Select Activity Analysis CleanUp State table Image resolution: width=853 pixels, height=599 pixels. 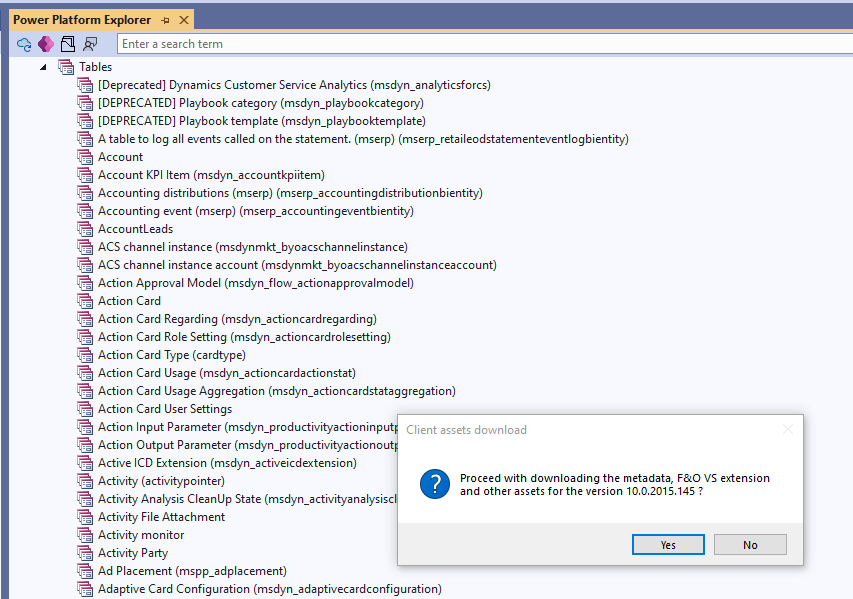point(248,499)
